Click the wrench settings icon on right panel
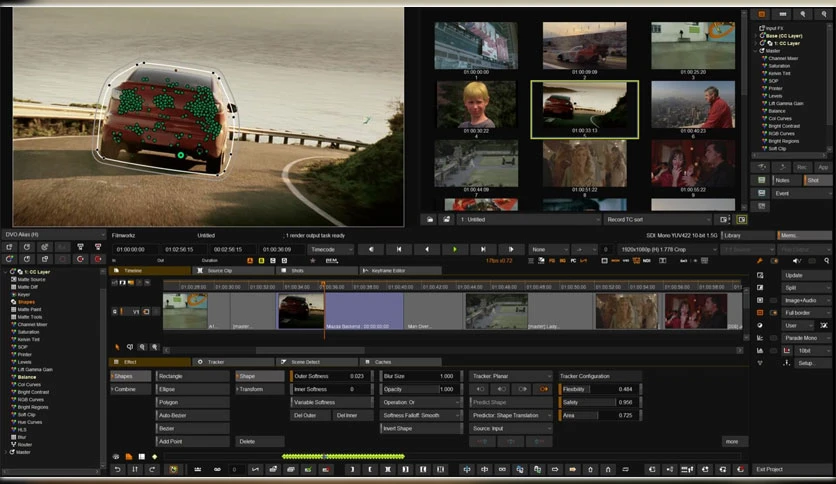The width and height of the screenshot is (836, 484). click(760, 261)
